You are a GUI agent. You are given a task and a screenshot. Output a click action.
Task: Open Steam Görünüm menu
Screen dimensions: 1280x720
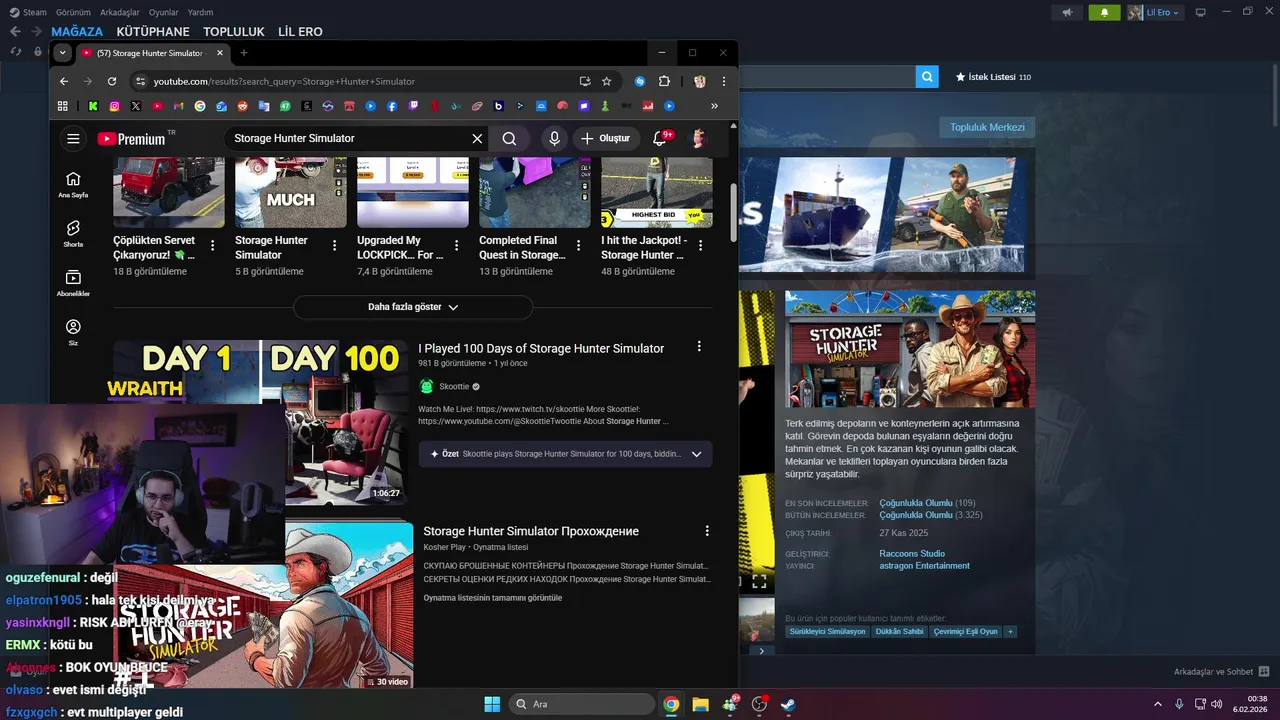pos(74,13)
